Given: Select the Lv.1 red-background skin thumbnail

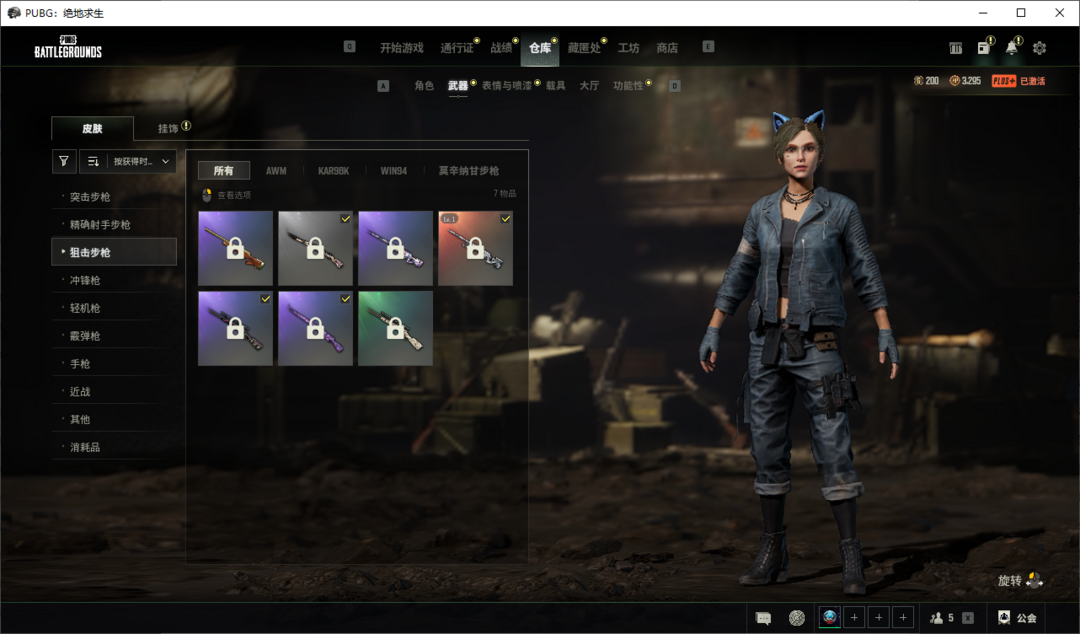Looking at the screenshot, I should (x=475, y=248).
